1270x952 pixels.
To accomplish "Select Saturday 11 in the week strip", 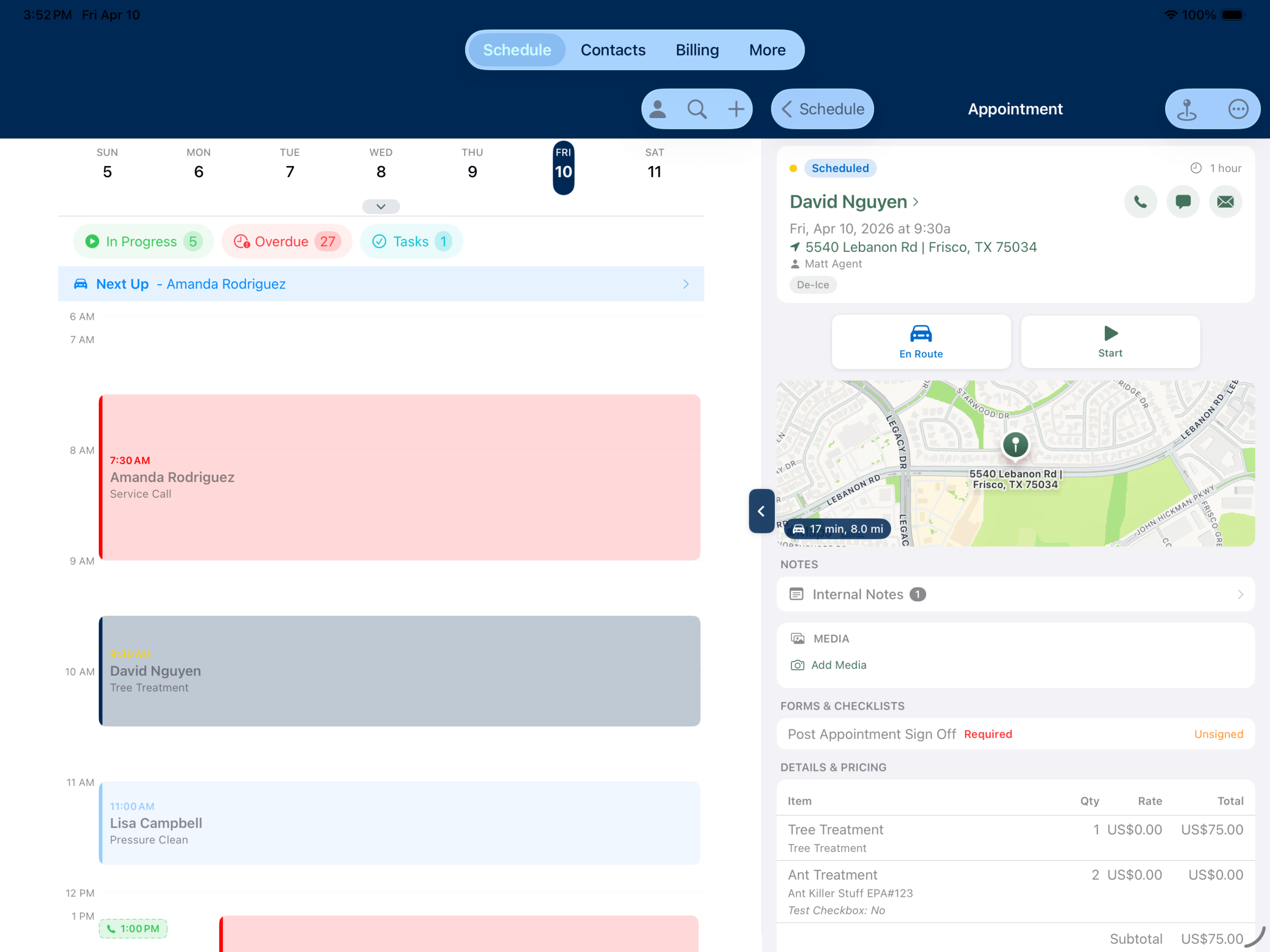I will (654, 165).
